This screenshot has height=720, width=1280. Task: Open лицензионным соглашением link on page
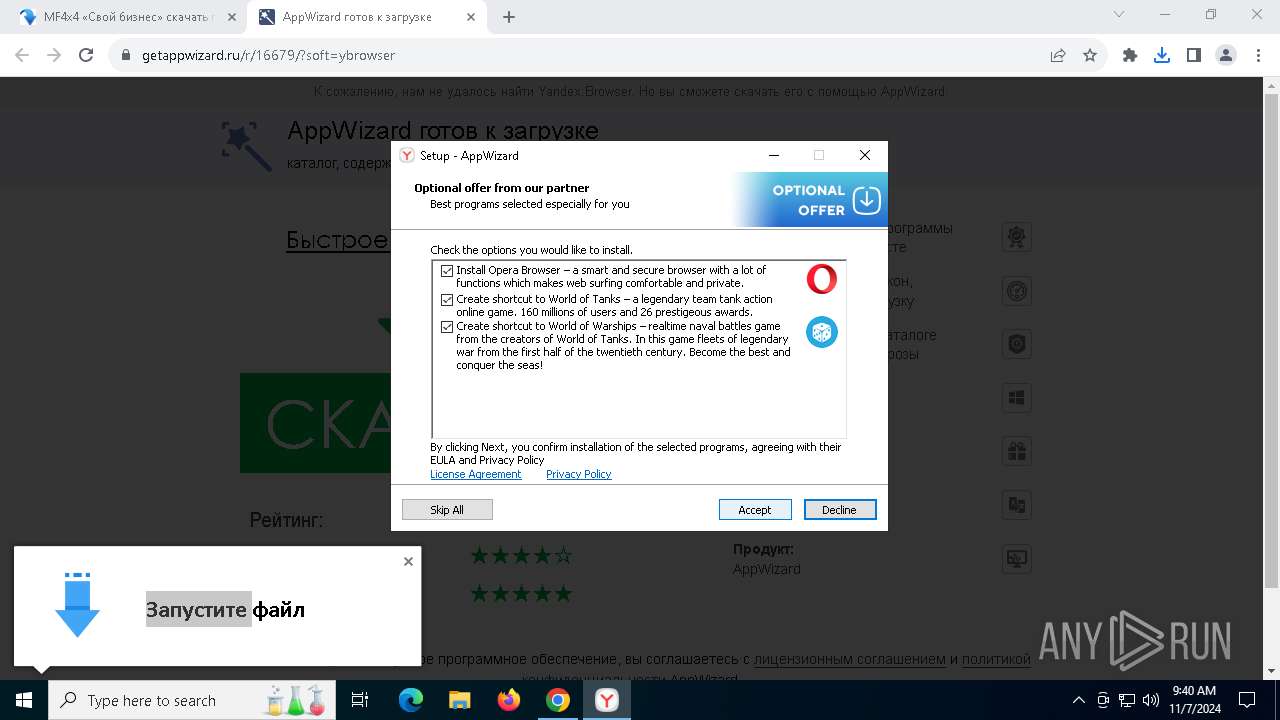point(849,659)
